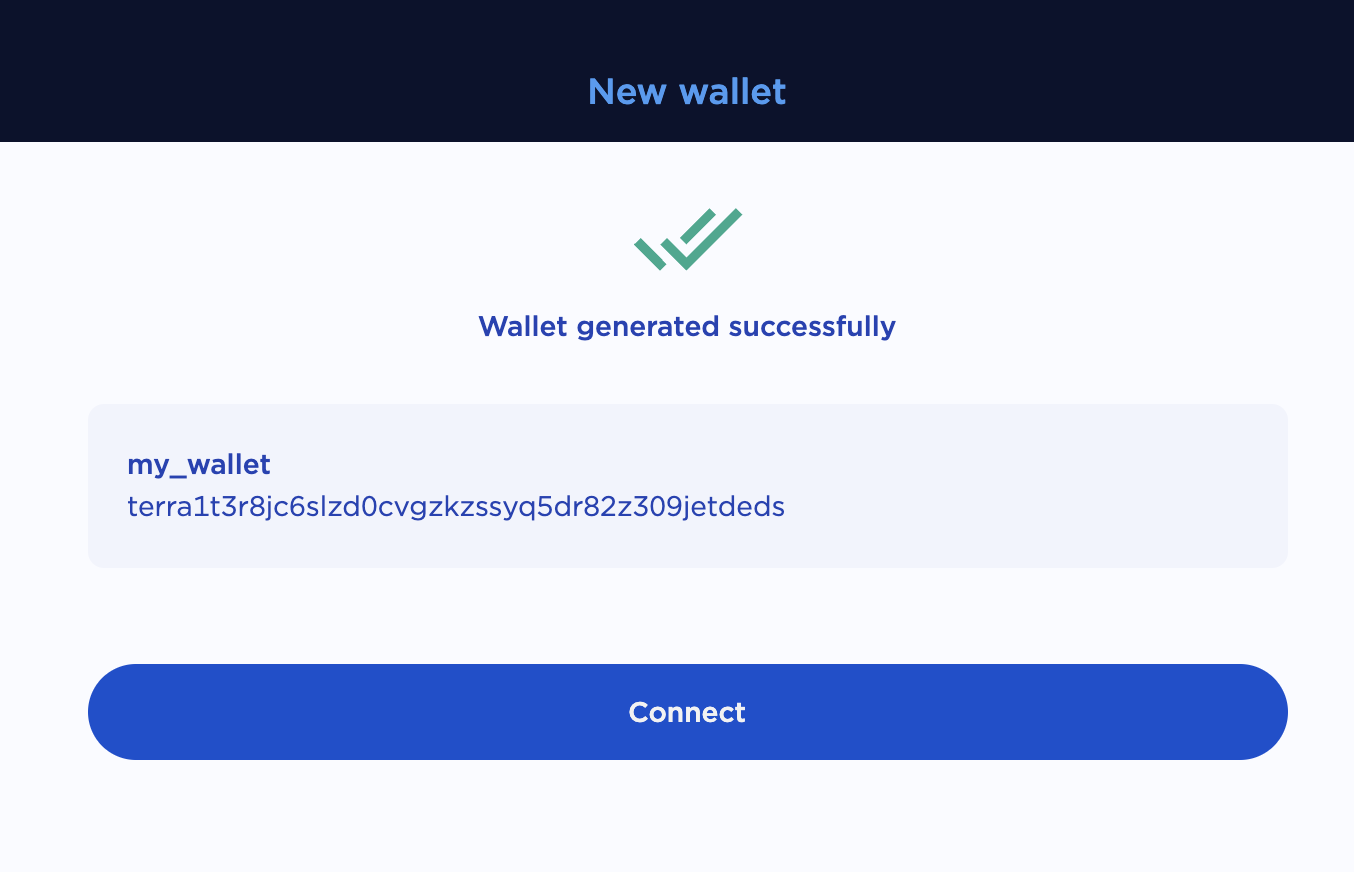Click the green double-checkmark success icon
This screenshot has width=1354, height=872.
(x=687, y=239)
